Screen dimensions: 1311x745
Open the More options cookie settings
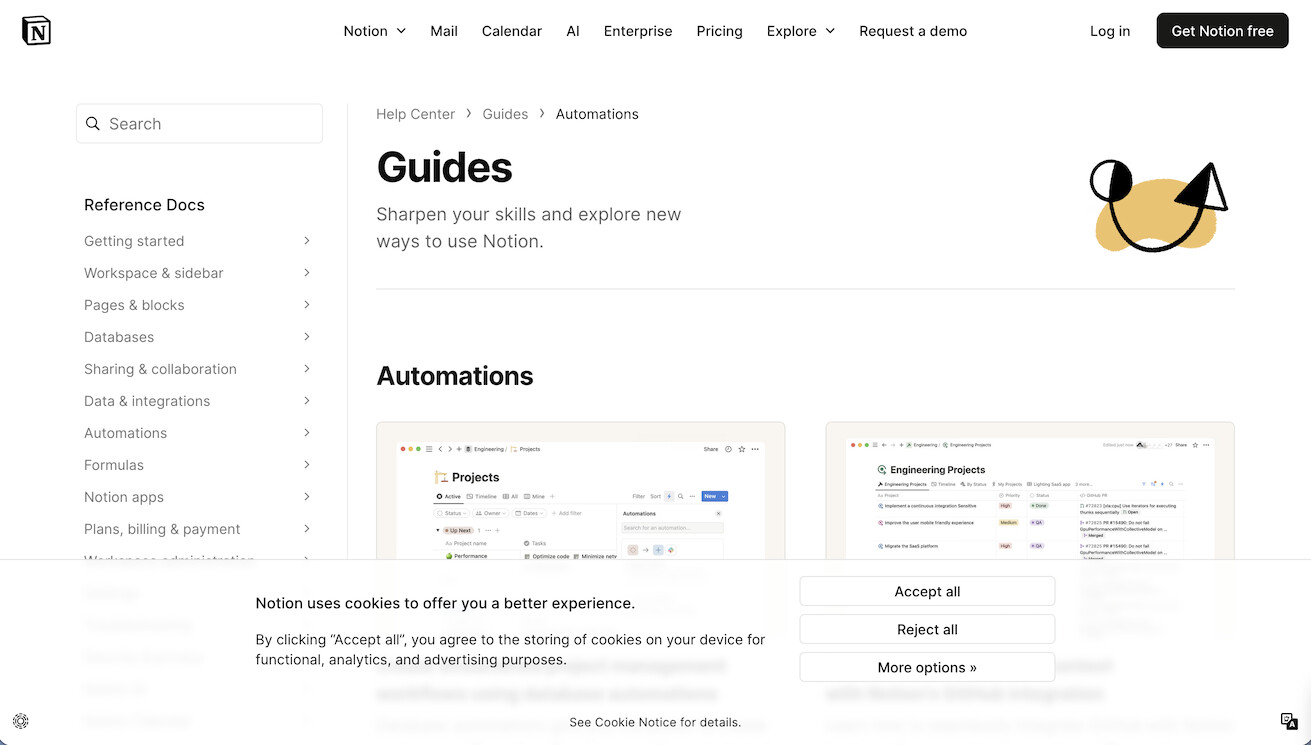tap(926, 667)
